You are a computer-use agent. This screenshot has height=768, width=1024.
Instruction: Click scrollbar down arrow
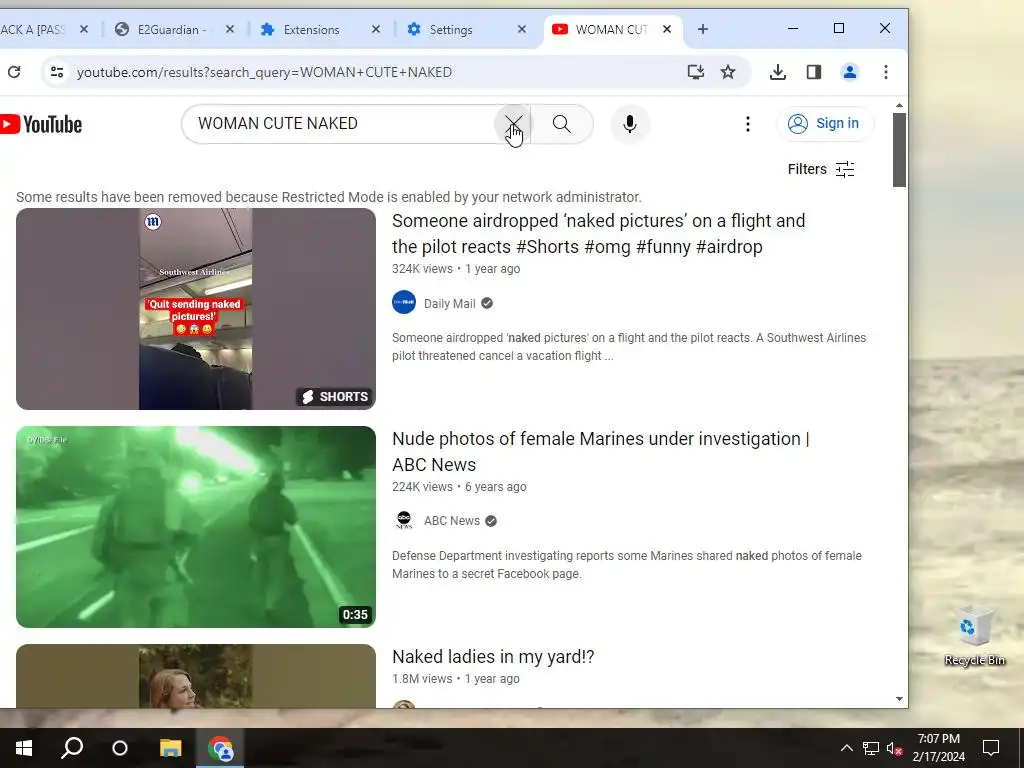click(x=899, y=699)
